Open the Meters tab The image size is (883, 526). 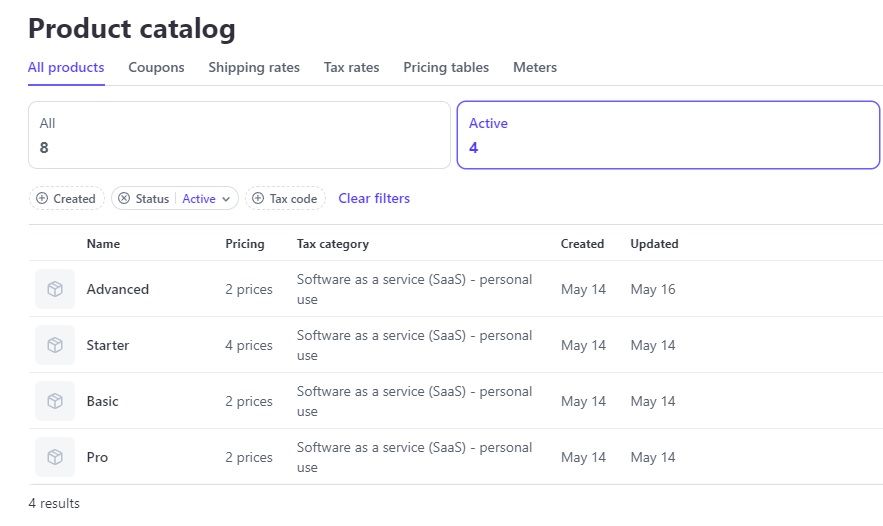pyautogui.click(x=535, y=68)
